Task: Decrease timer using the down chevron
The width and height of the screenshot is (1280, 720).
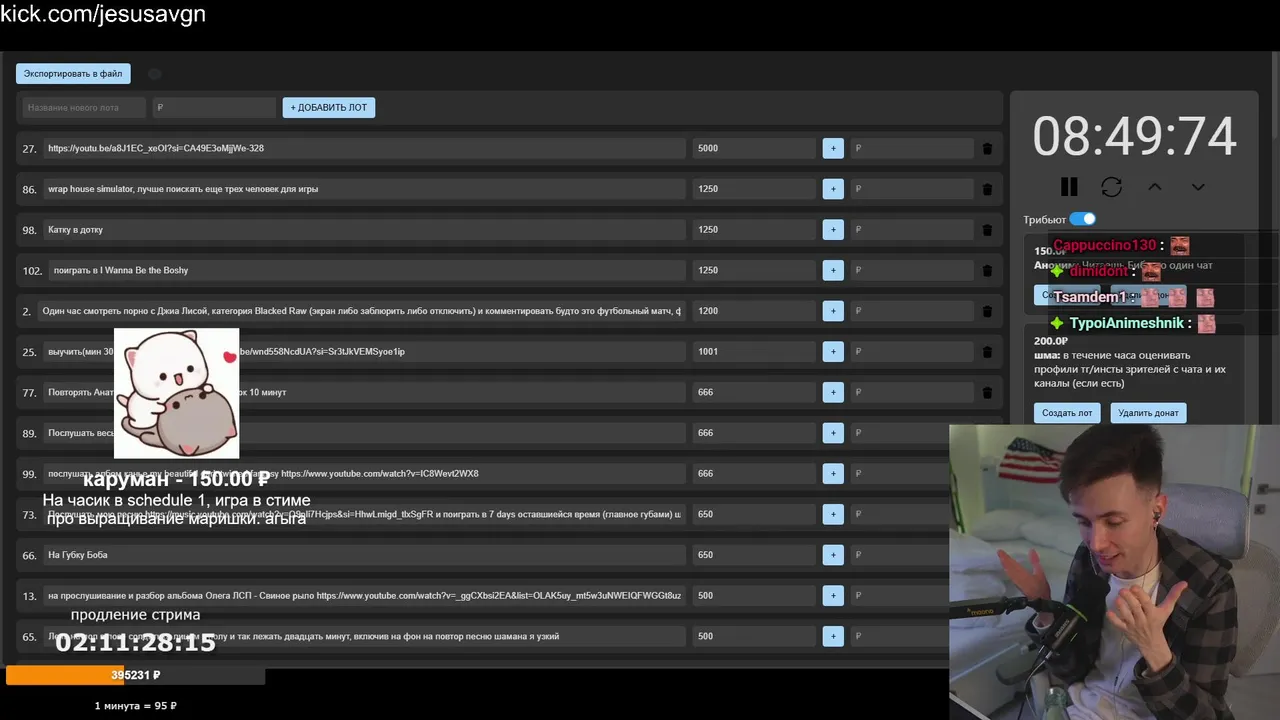Action: (x=1198, y=187)
